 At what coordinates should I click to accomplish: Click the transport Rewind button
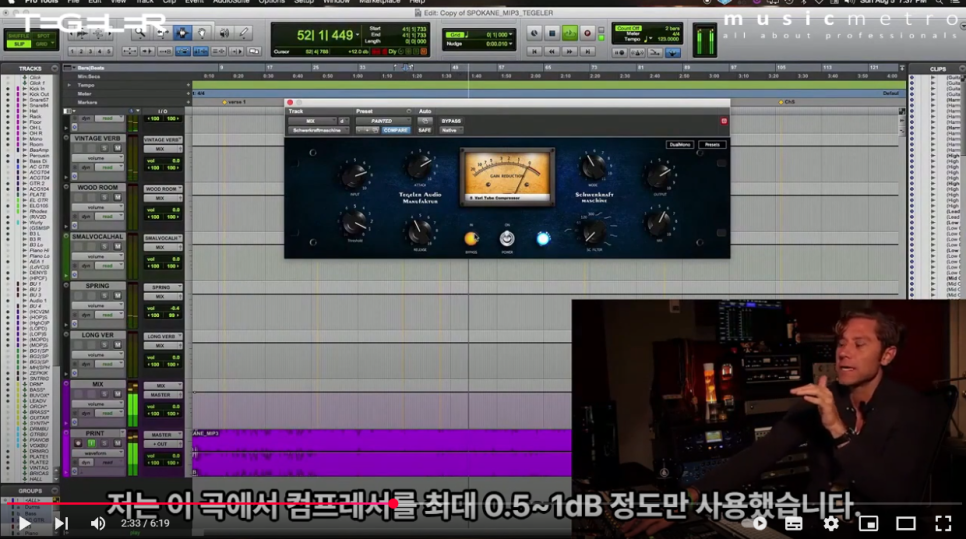552,52
